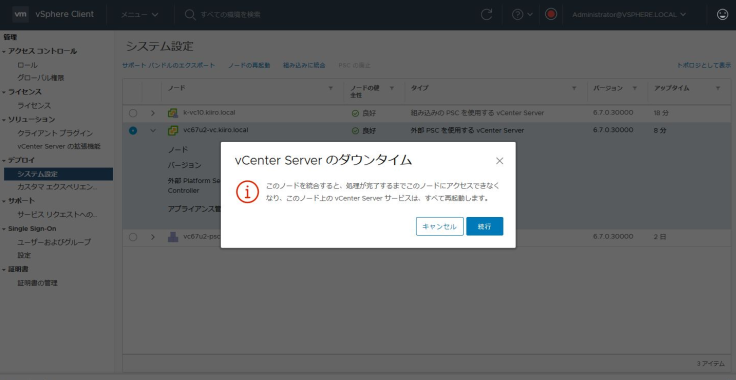Open 設定 under Single Sign-On
Image resolution: width=736 pixels, height=380 pixels.
coord(24,255)
